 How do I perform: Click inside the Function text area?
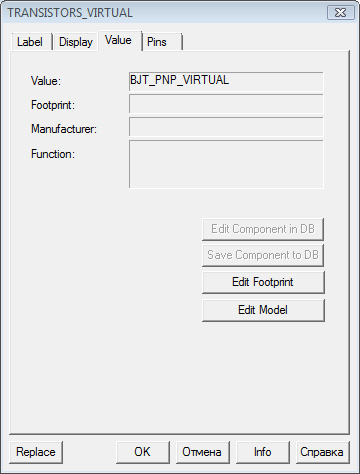(x=226, y=164)
